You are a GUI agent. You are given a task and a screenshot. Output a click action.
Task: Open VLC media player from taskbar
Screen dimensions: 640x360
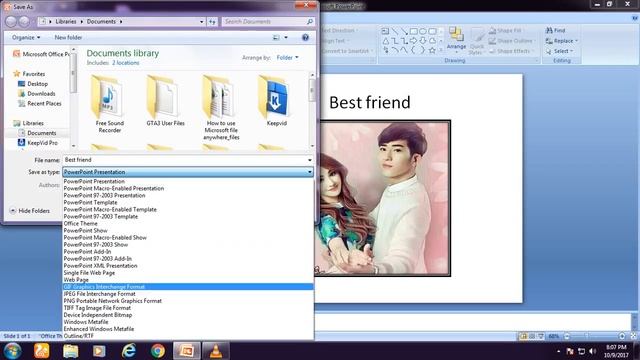216,351
